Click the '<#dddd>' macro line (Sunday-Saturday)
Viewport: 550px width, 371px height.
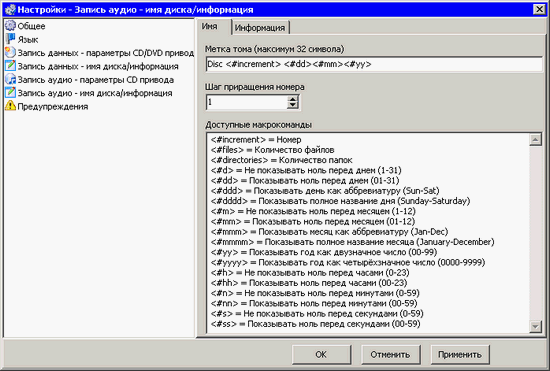[x=341, y=201]
